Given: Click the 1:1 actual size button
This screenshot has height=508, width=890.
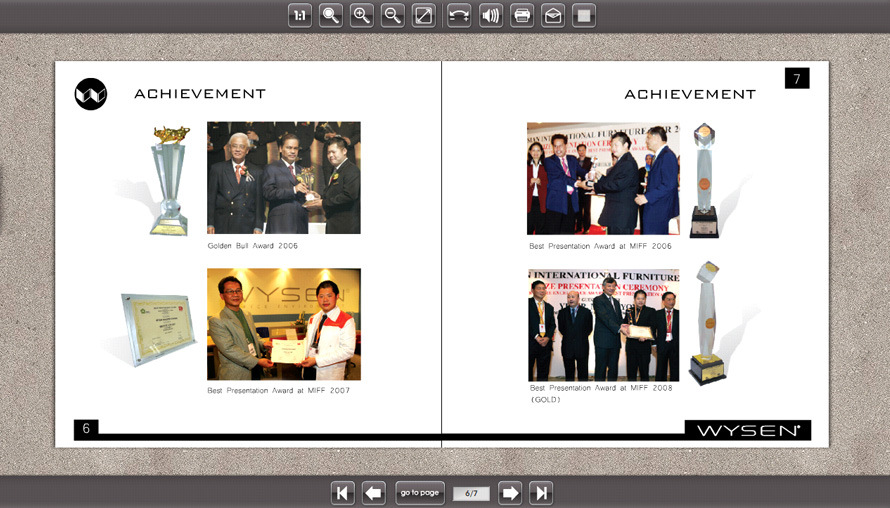Looking at the screenshot, I should (300, 15).
